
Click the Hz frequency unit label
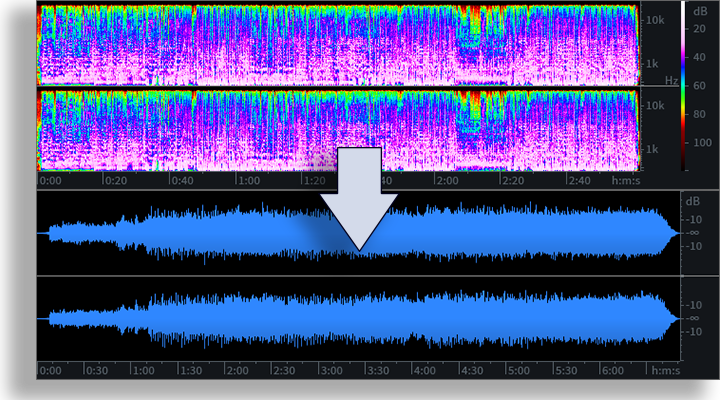tap(671, 80)
